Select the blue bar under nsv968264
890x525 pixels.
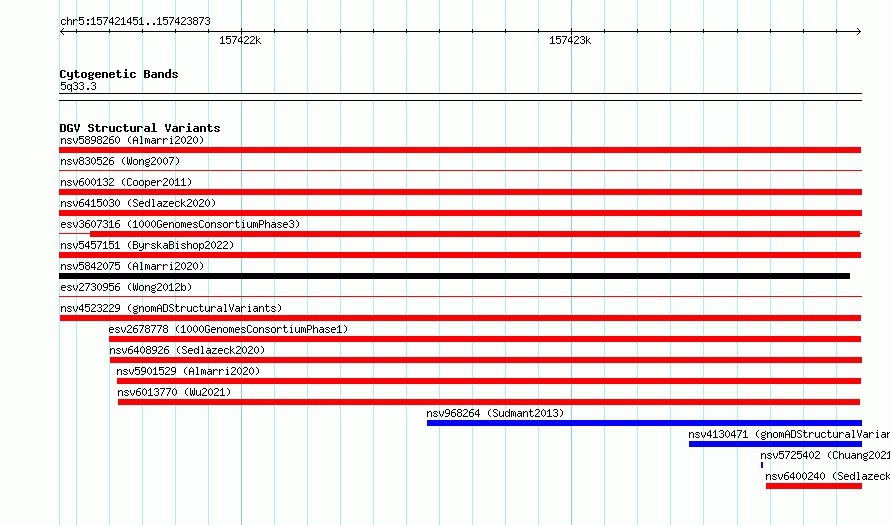(644, 423)
